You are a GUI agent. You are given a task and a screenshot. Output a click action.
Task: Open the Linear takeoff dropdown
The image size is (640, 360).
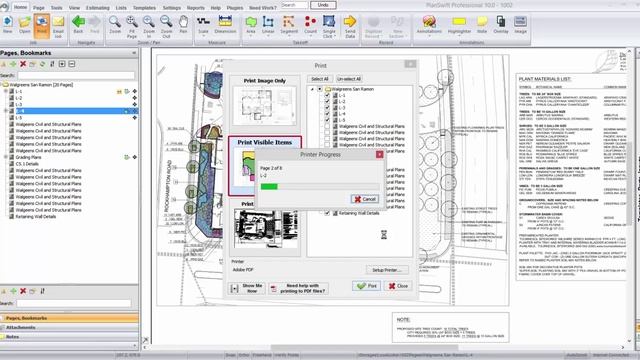tap(268, 36)
